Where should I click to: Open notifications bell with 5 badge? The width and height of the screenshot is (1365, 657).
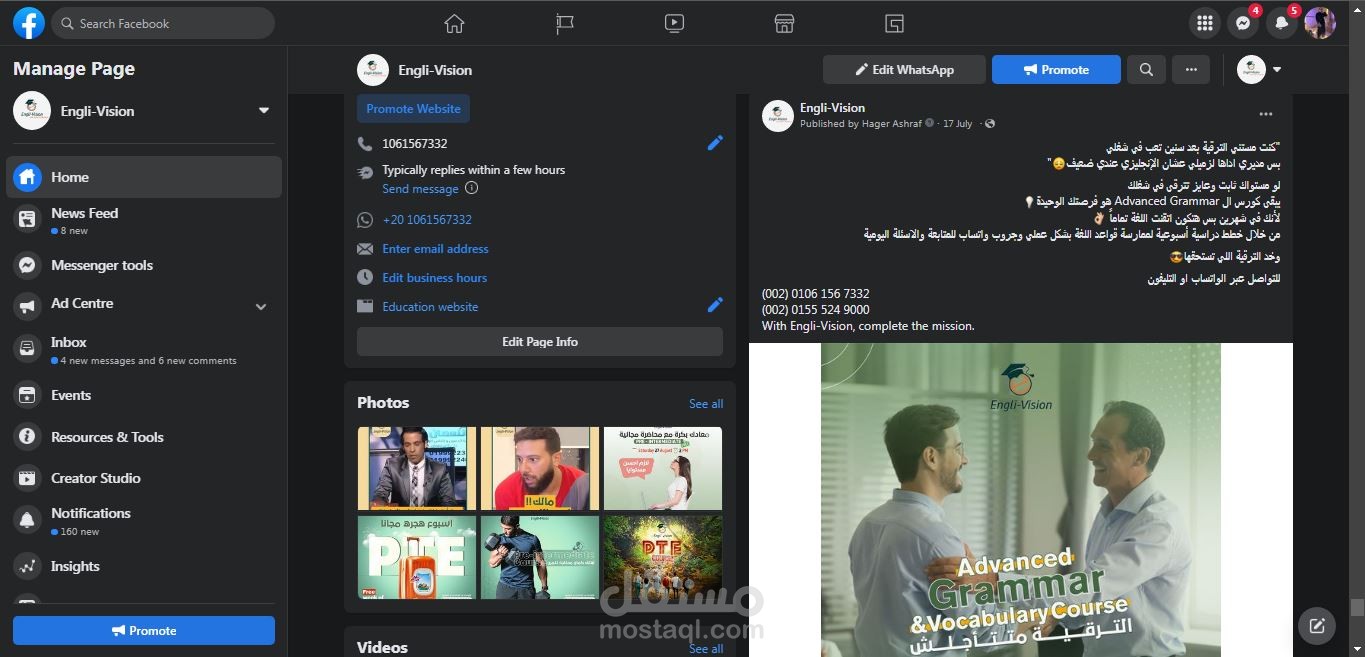point(1281,23)
